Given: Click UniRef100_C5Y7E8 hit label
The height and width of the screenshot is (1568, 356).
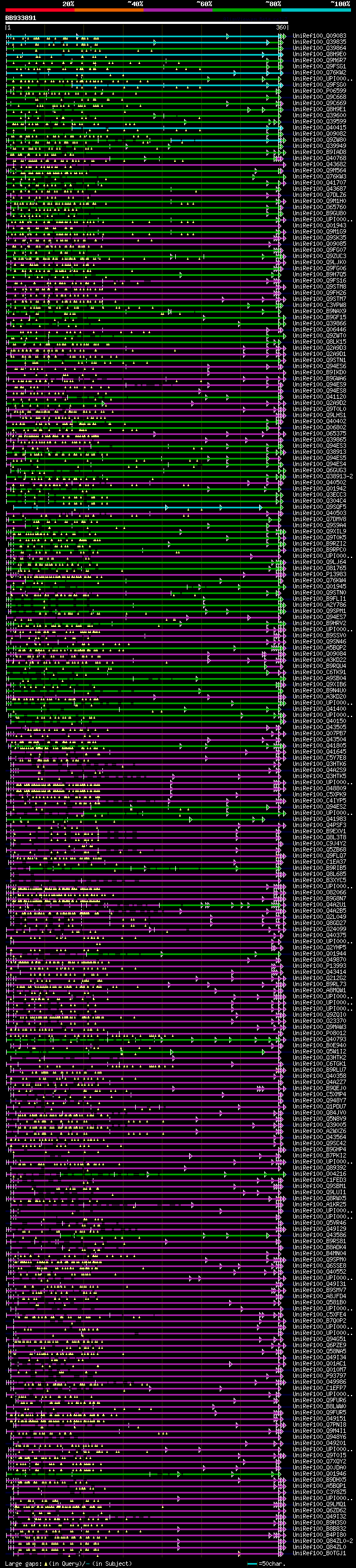Looking at the screenshot, I should [319, 758].
